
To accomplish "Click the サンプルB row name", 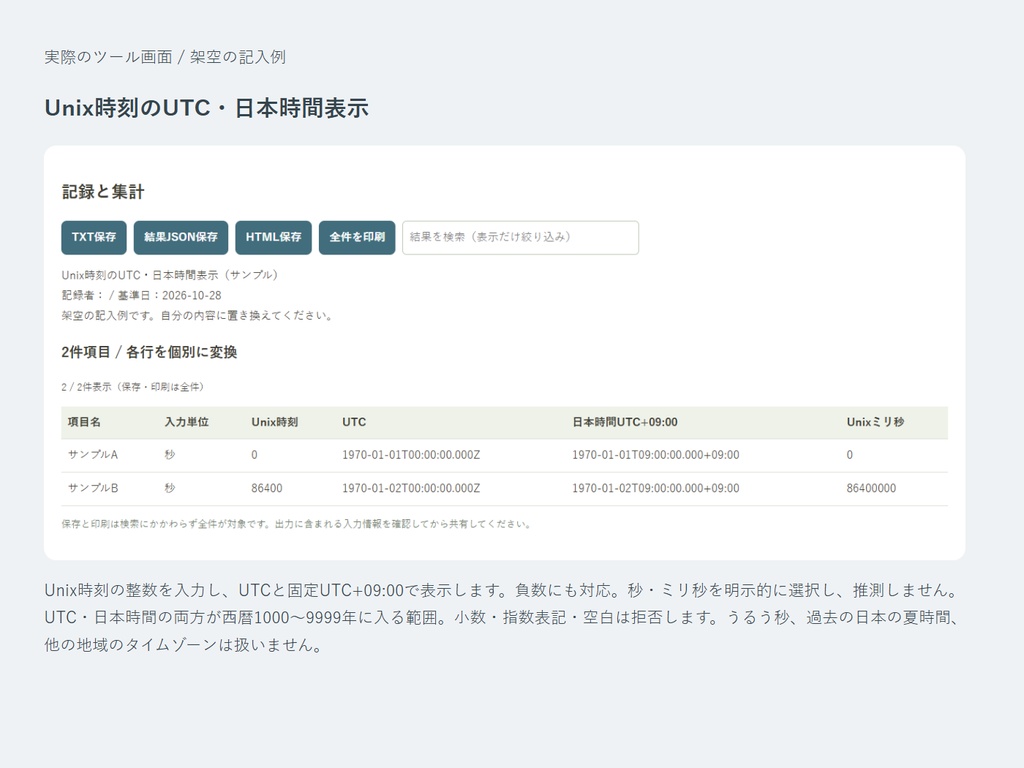I will [93, 488].
